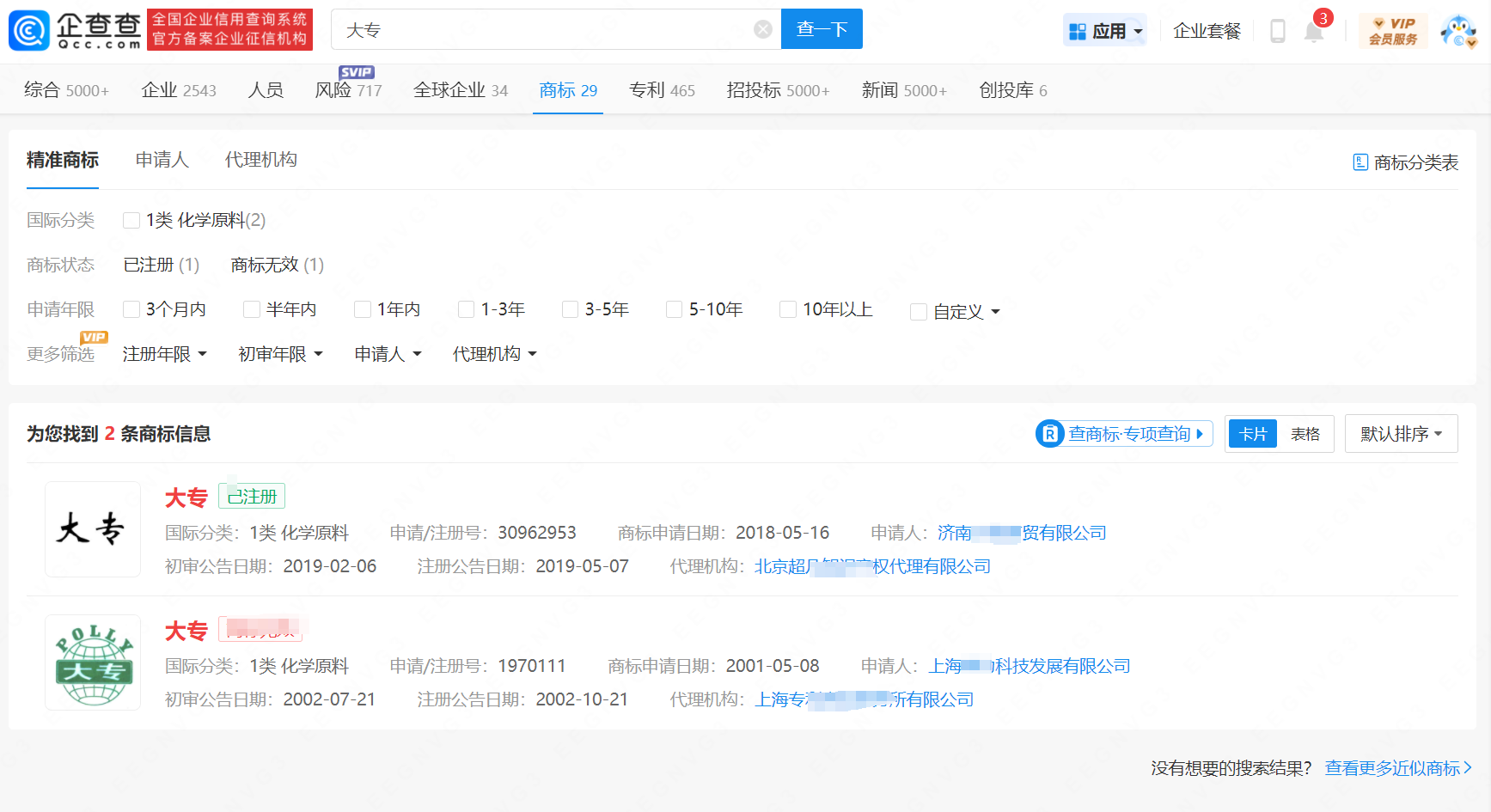Click the 查商标 专项查询 badge
Screen dimensions: 1491x812
tap(1124, 434)
